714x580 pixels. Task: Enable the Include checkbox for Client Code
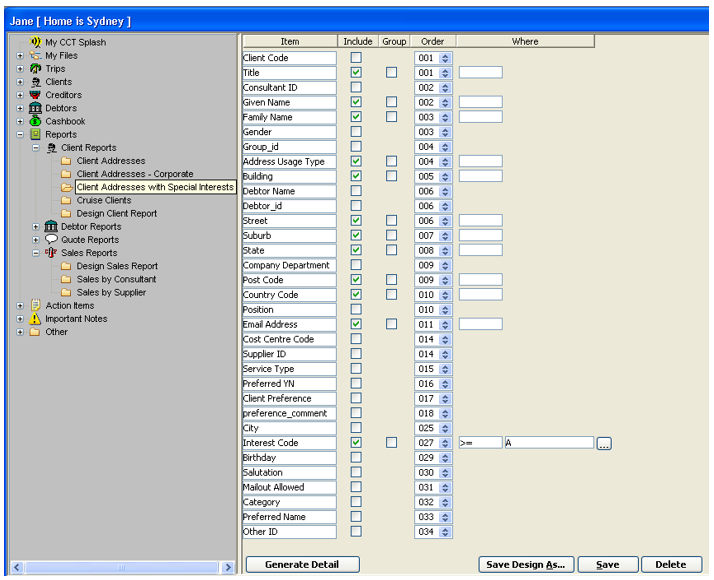[356, 57]
